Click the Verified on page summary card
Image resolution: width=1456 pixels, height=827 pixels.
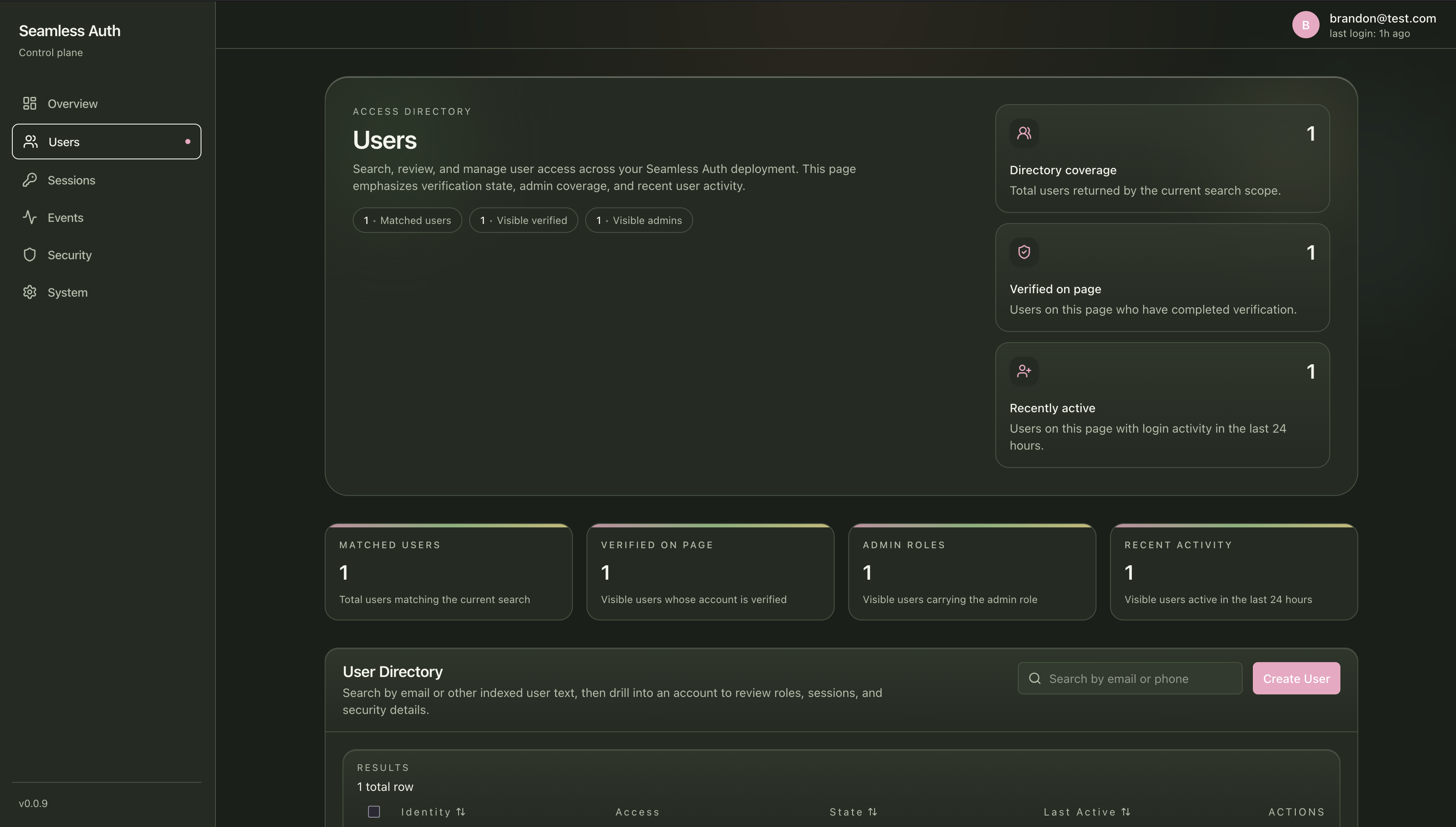[x=1162, y=277]
